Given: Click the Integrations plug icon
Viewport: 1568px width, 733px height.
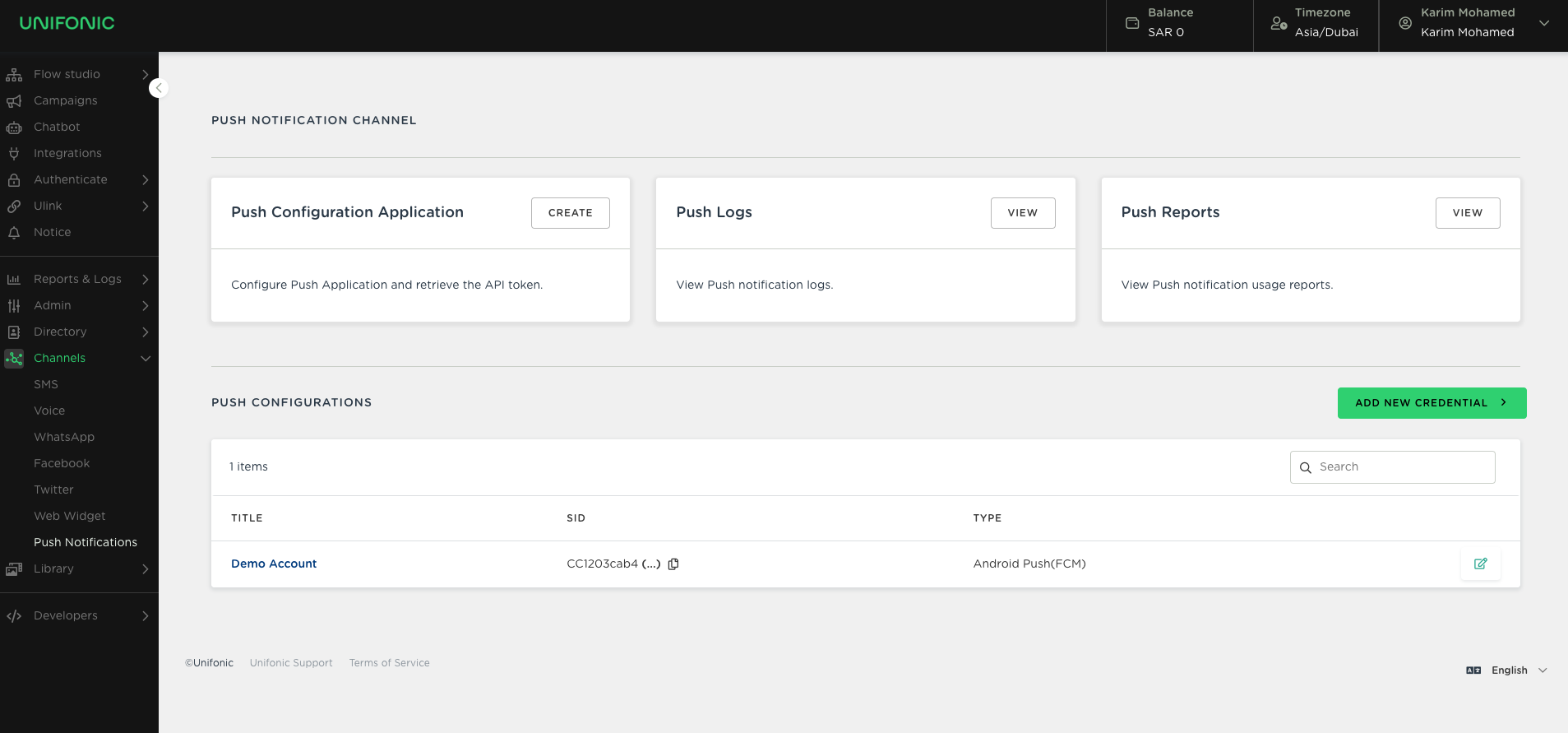Looking at the screenshot, I should point(14,154).
